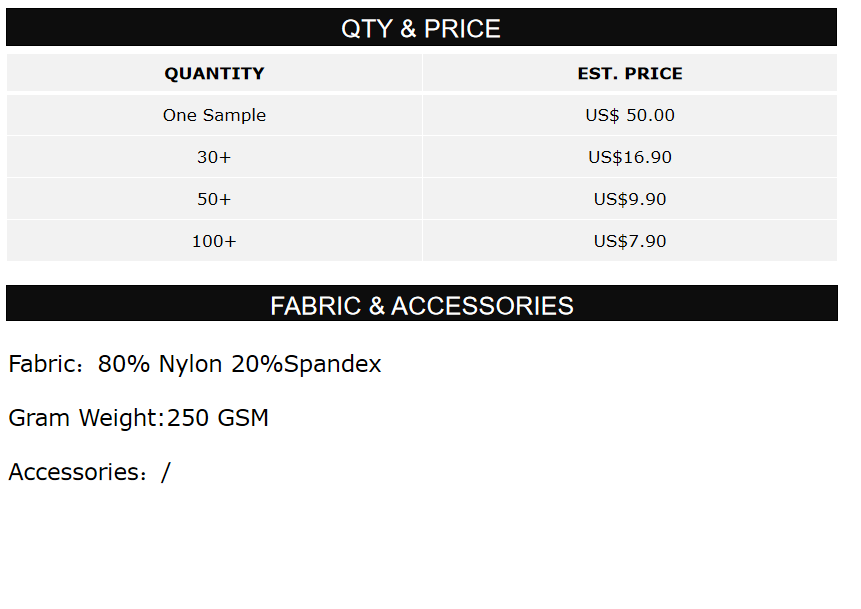Select the 30+ quantity cell
The image size is (861, 609).
[x=214, y=157]
